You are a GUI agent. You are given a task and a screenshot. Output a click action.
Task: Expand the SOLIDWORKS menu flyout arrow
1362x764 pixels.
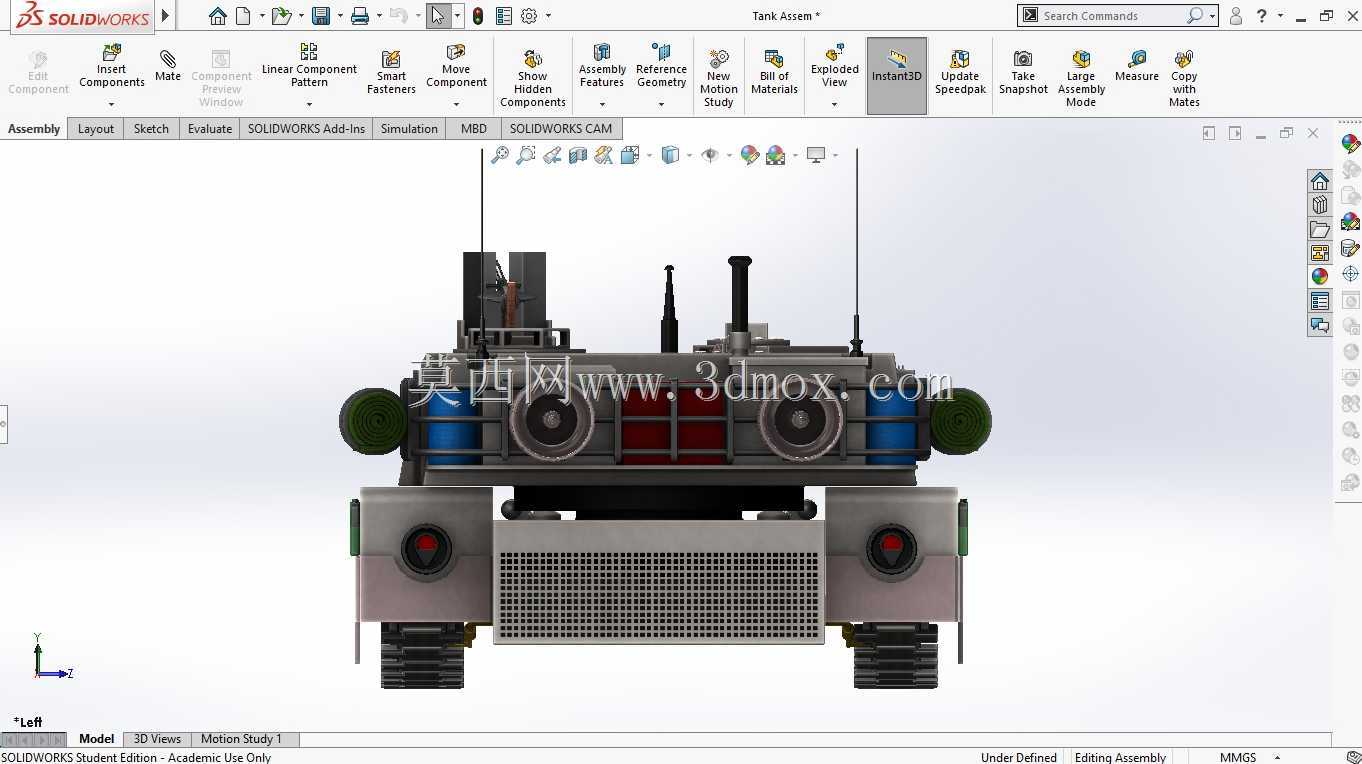tap(166, 16)
